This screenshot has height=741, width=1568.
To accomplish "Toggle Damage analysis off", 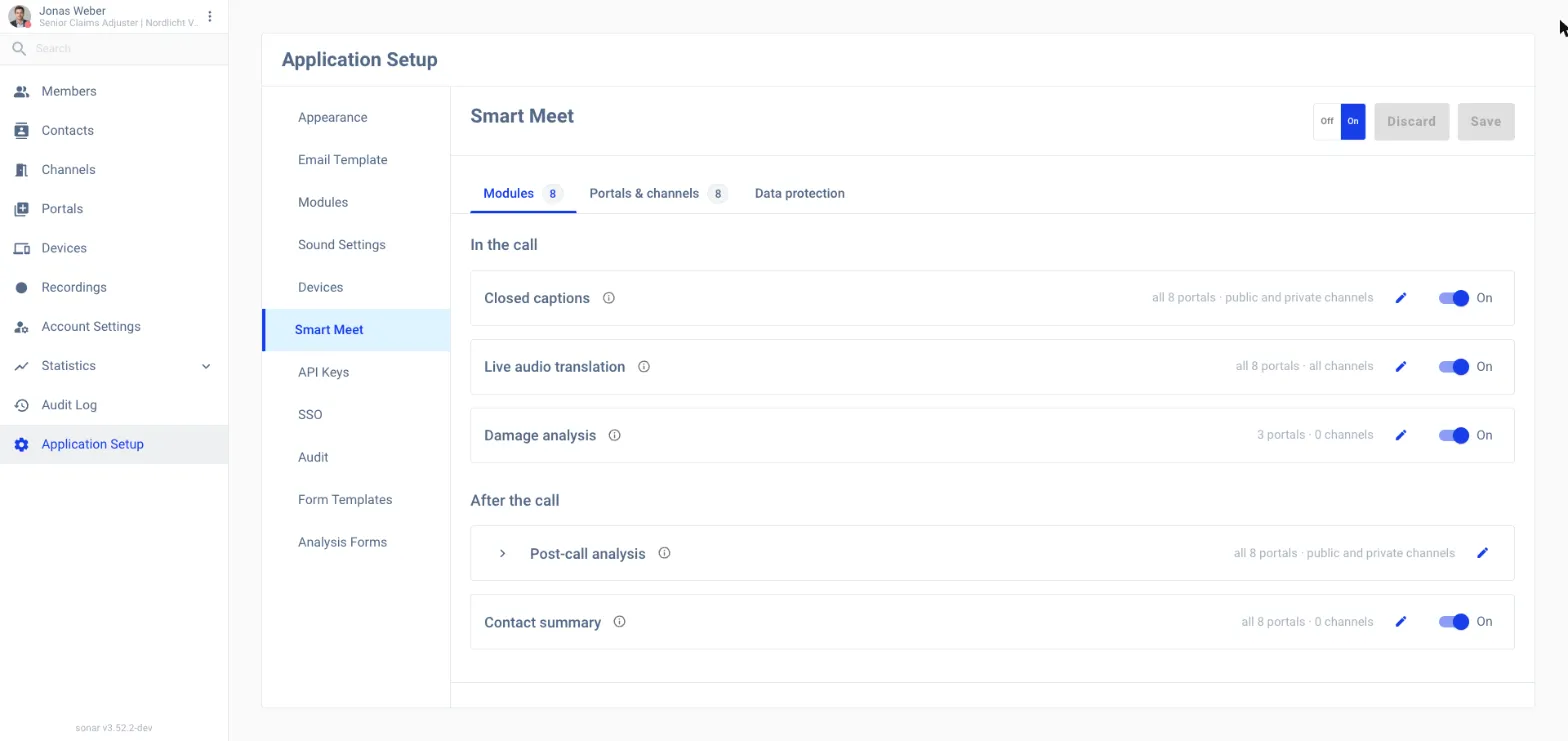I will (1454, 435).
